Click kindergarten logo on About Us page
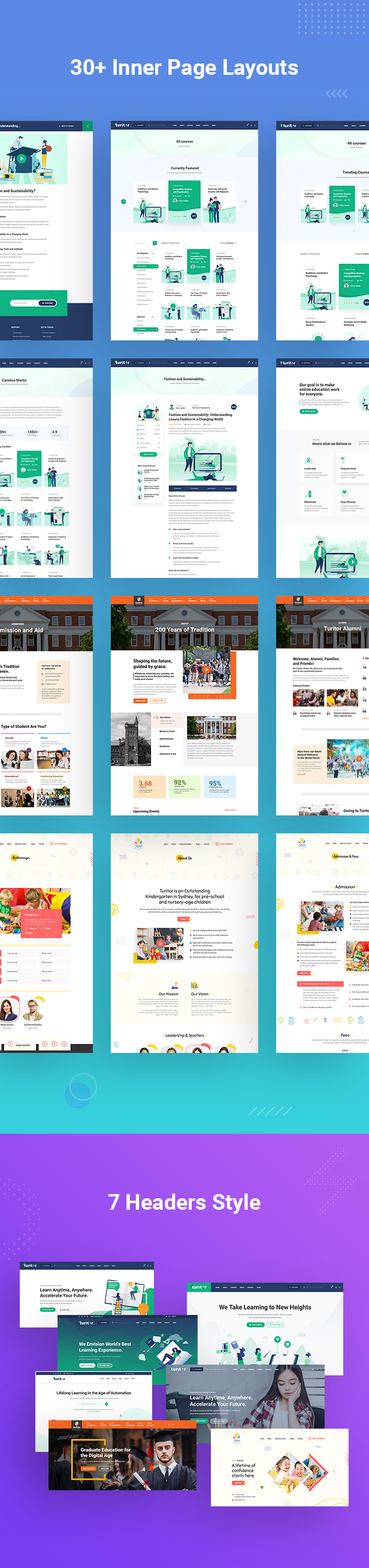Viewport: 369px width, 1568px height. pyautogui.click(x=138, y=844)
